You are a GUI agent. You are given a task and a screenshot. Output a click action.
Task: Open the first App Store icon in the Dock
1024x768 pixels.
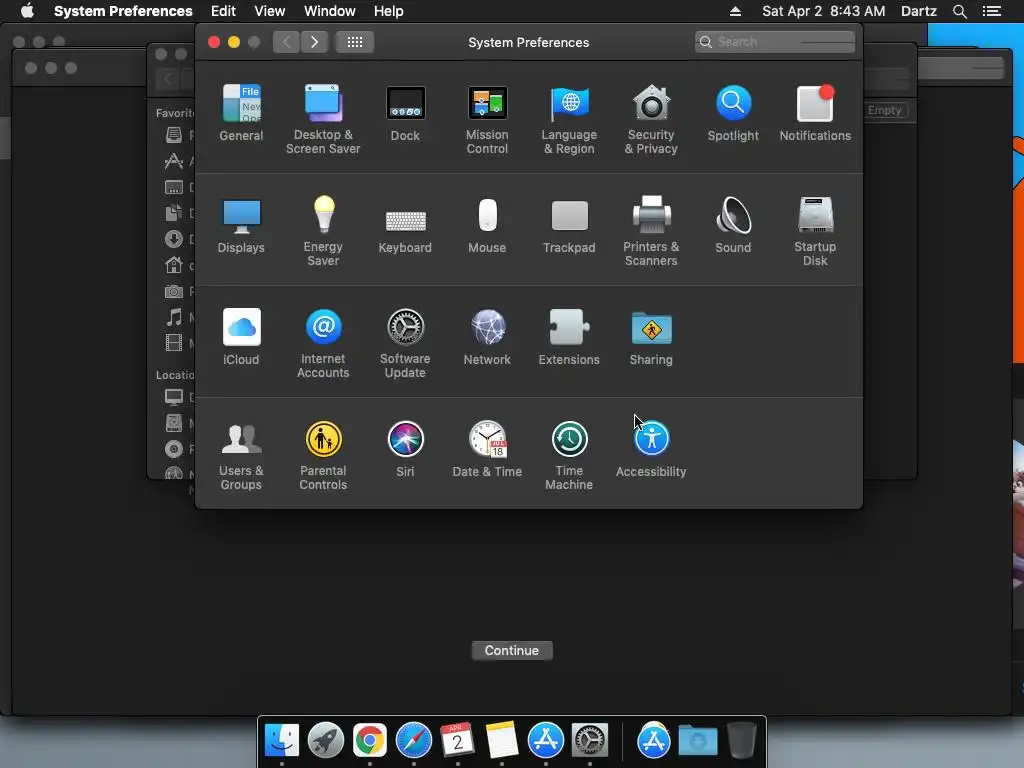(x=546, y=740)
